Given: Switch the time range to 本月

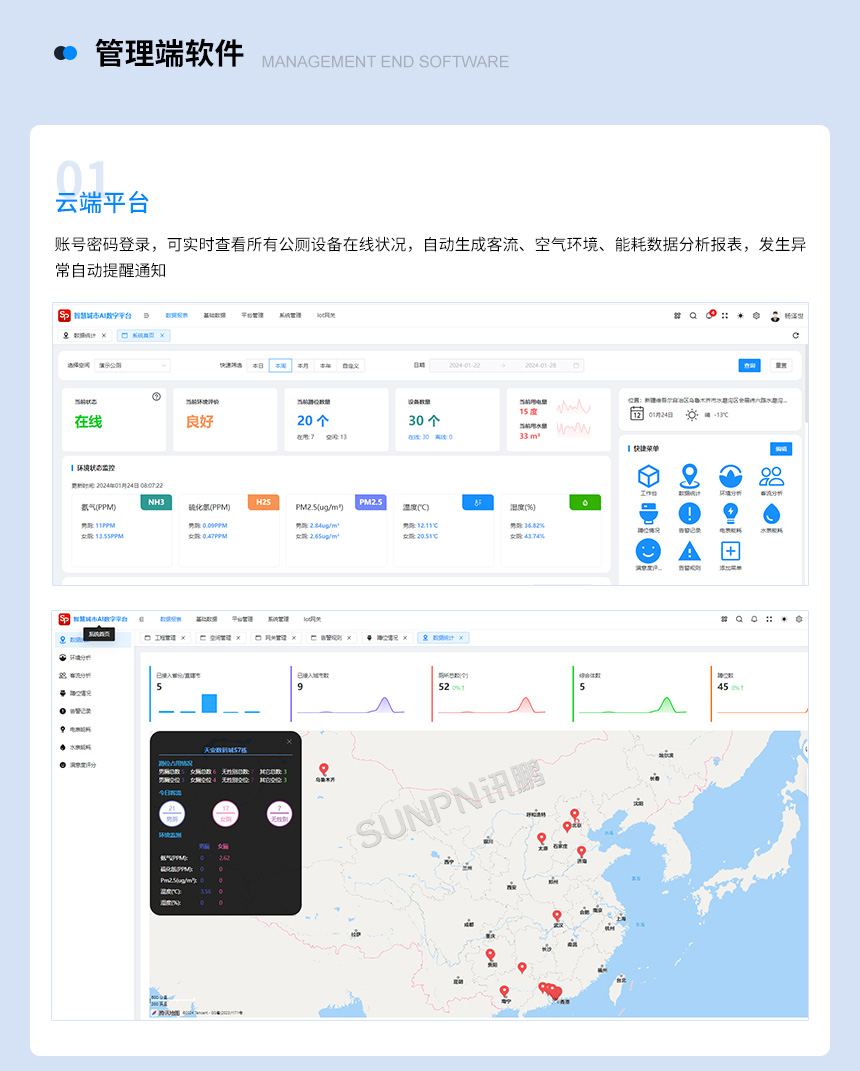Looking at the screenshot, I should coord(302,363).
